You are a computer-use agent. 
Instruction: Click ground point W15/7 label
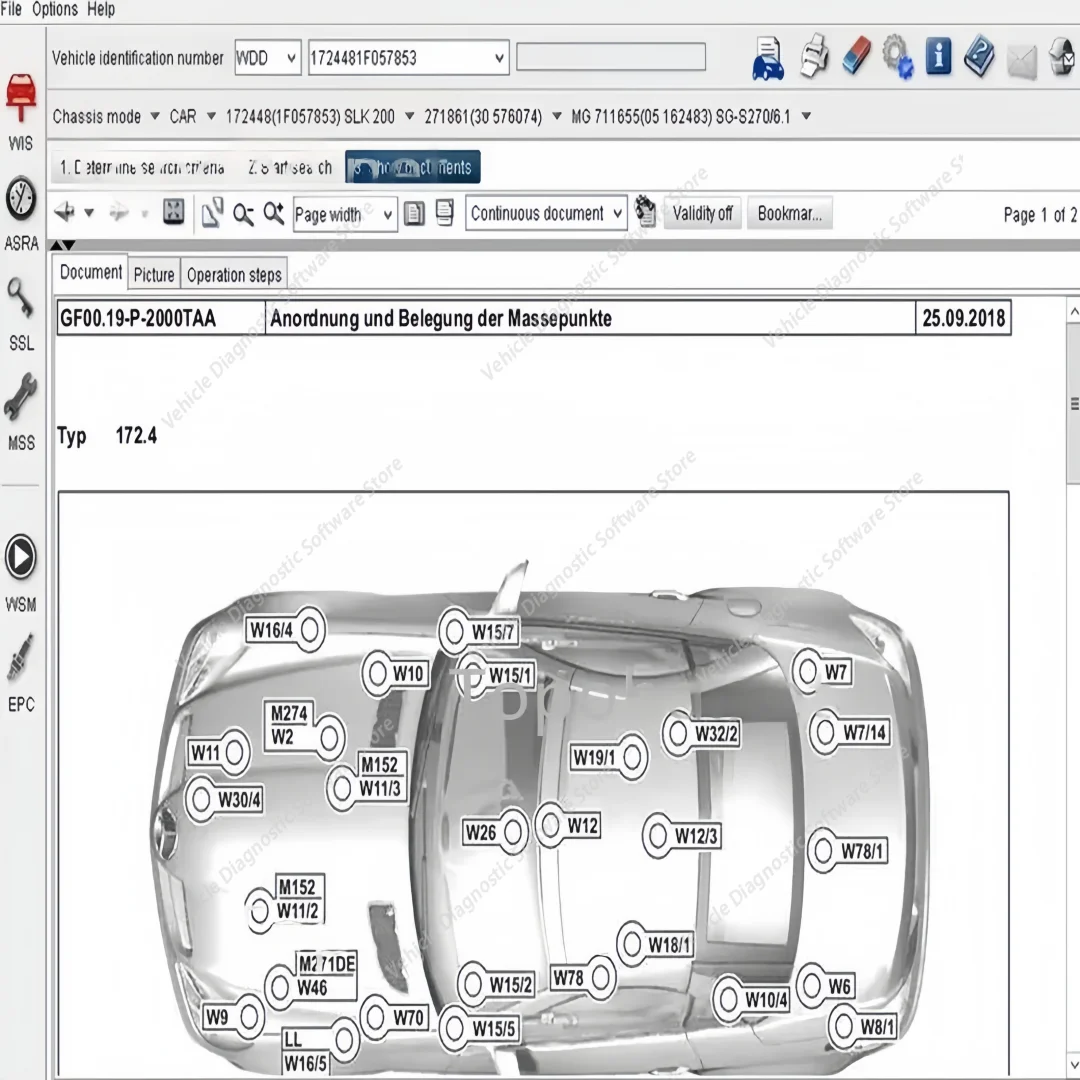click(x=493, y=632)
